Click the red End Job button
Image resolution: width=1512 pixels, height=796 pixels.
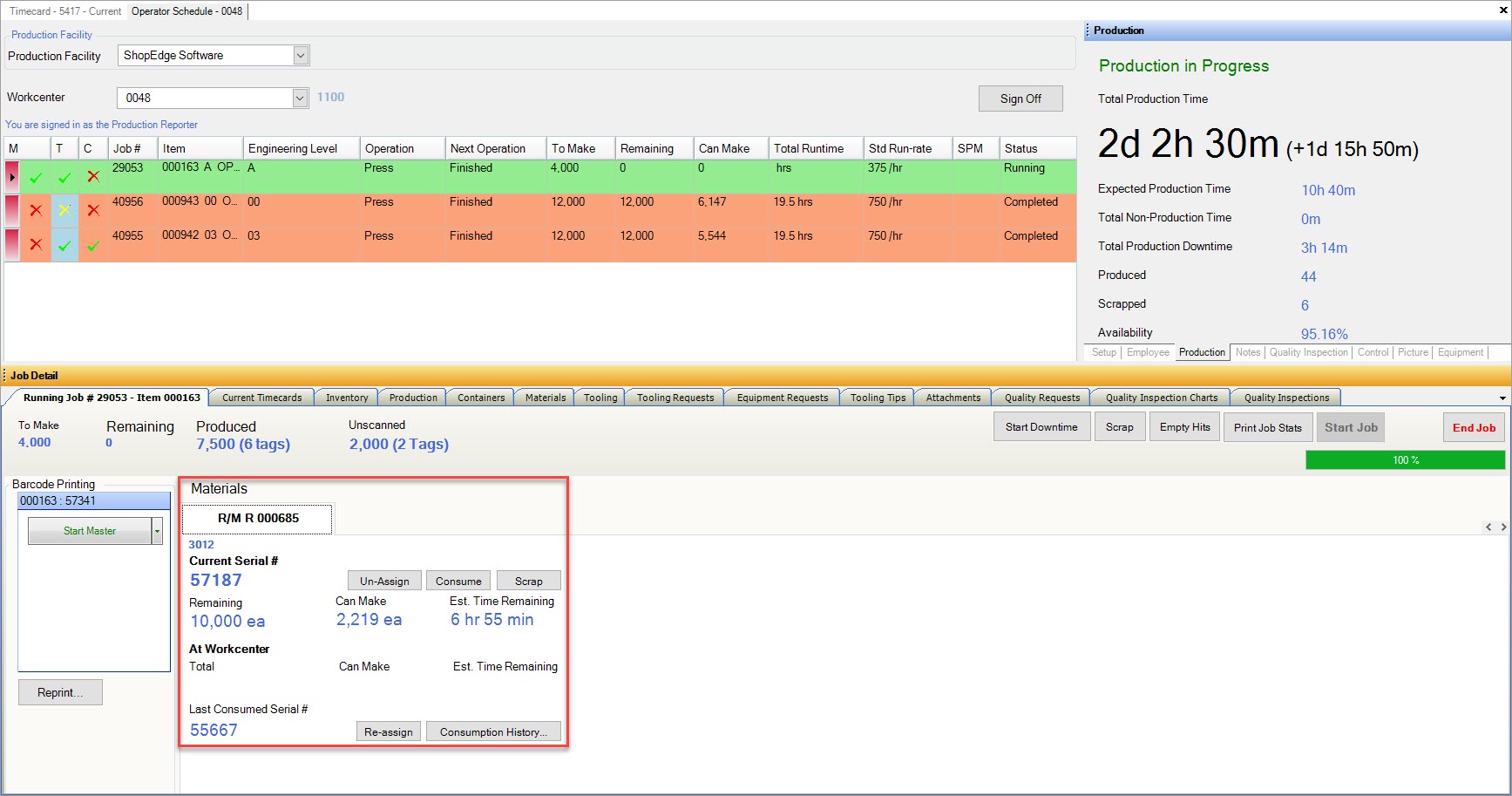point(1474,427)
